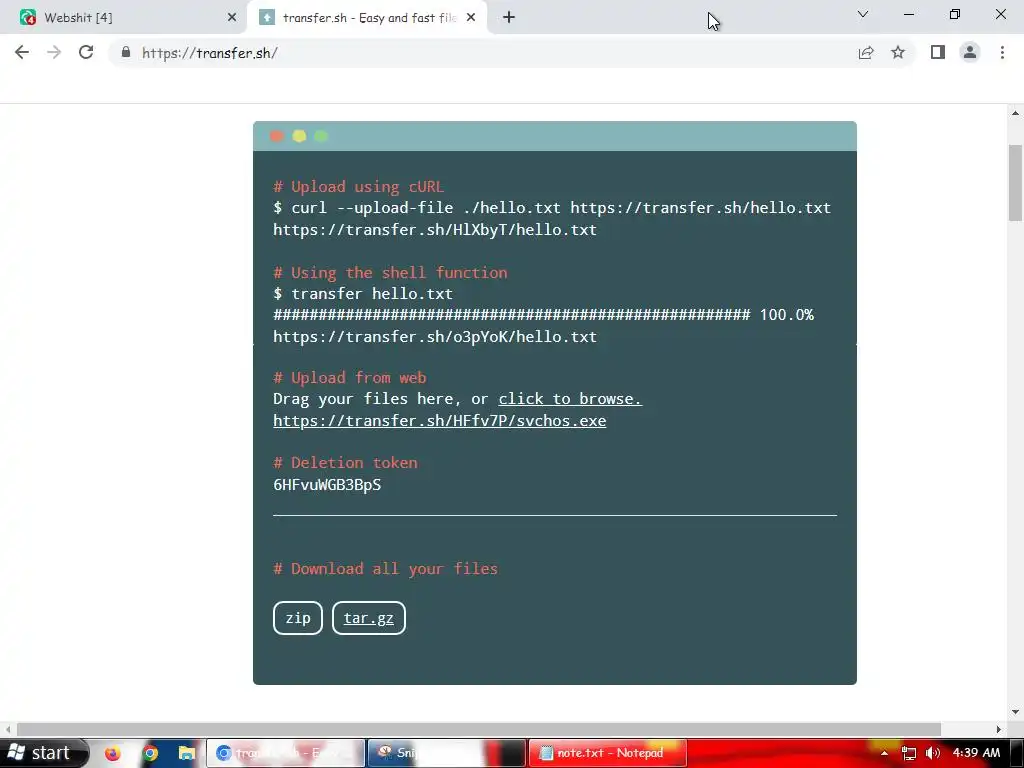Image resolution: width=1024 pixels, height=768 pixels.
Task: Click the '# Upload from web' heading
Action: coord(349,377)
